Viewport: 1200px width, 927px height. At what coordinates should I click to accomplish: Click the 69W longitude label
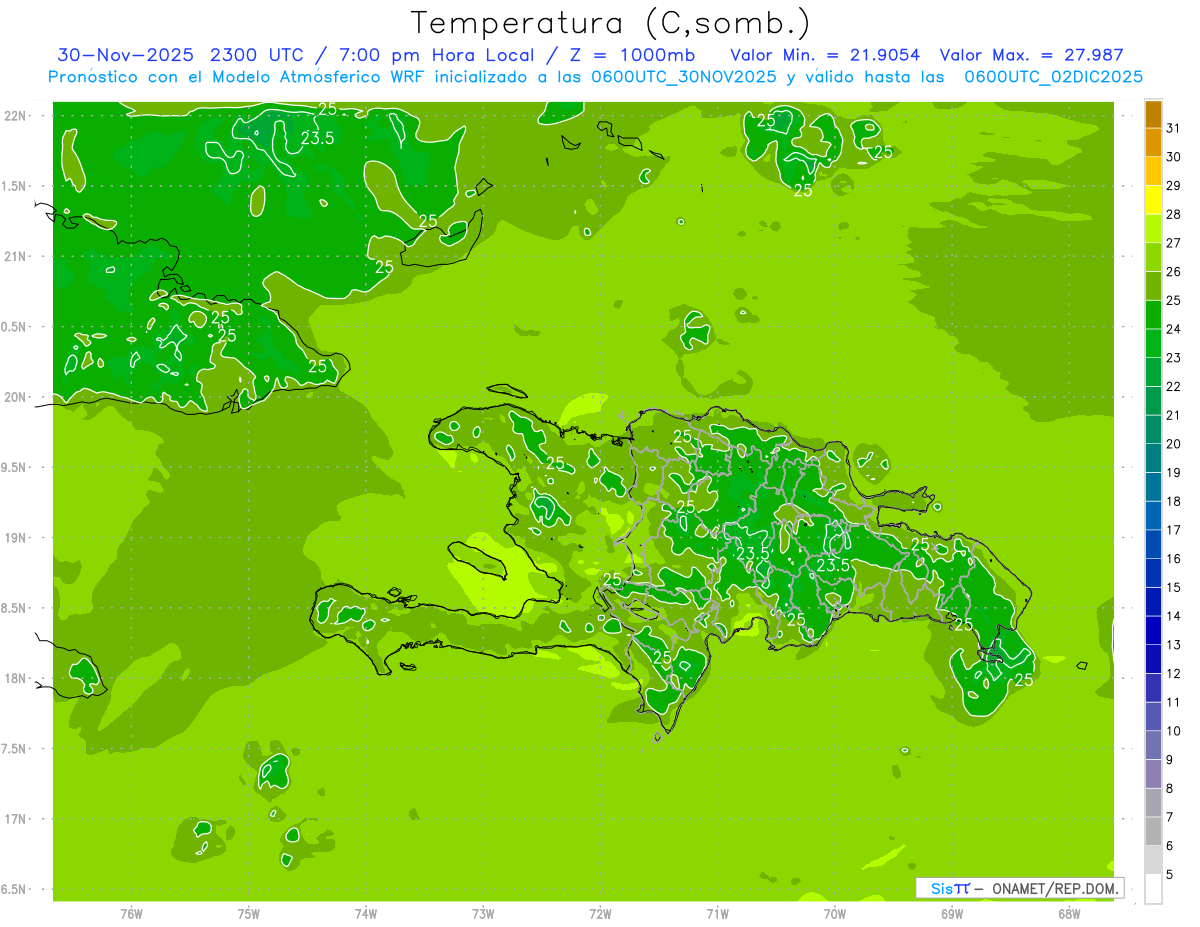[x=952, y=913]
